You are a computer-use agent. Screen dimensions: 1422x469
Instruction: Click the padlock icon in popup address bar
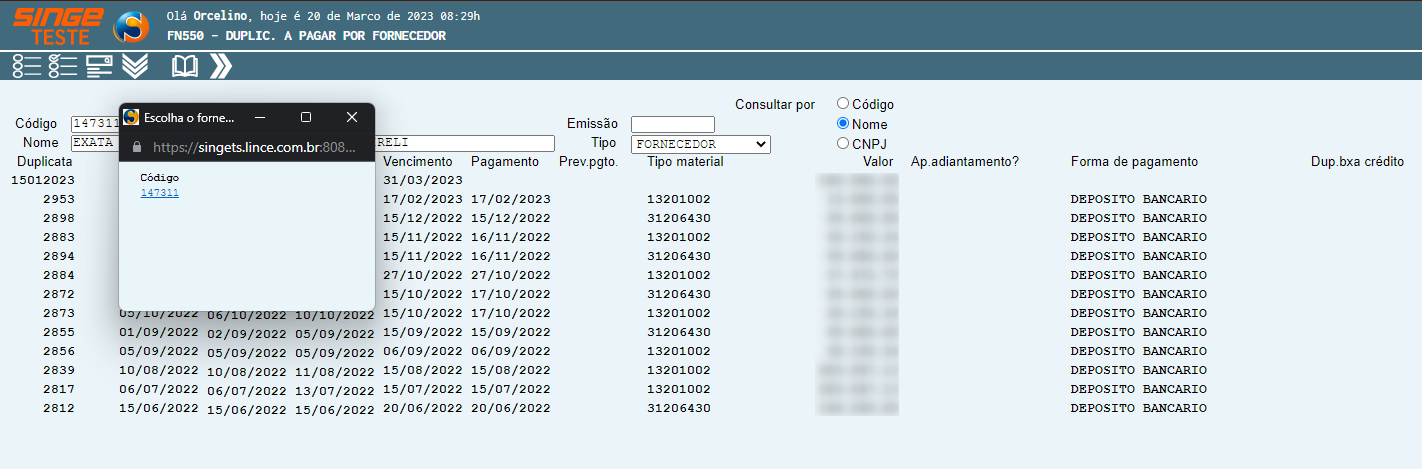point(138,147)
